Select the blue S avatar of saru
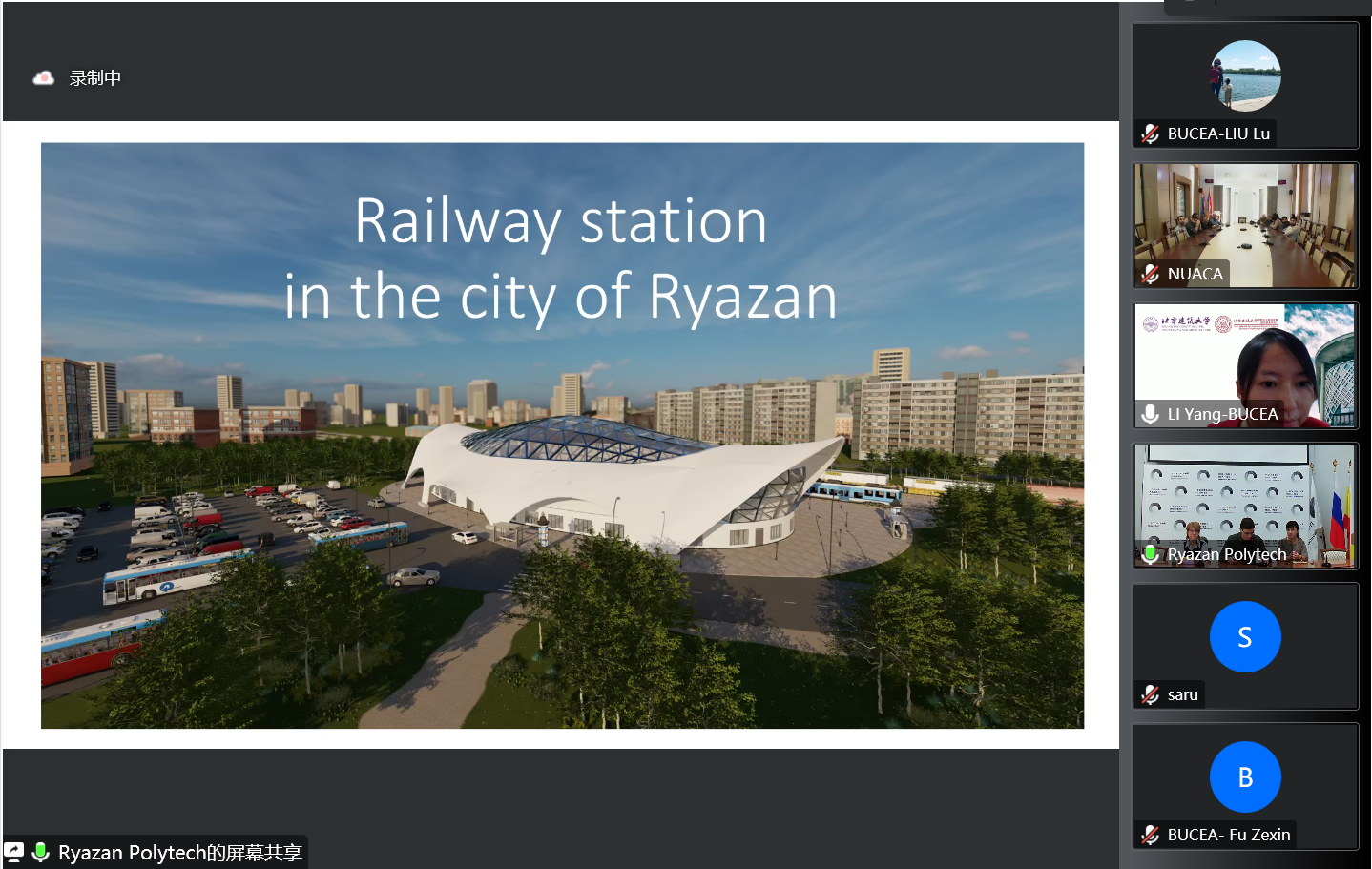1372x869 pixels. click(x=1244, y=636)
